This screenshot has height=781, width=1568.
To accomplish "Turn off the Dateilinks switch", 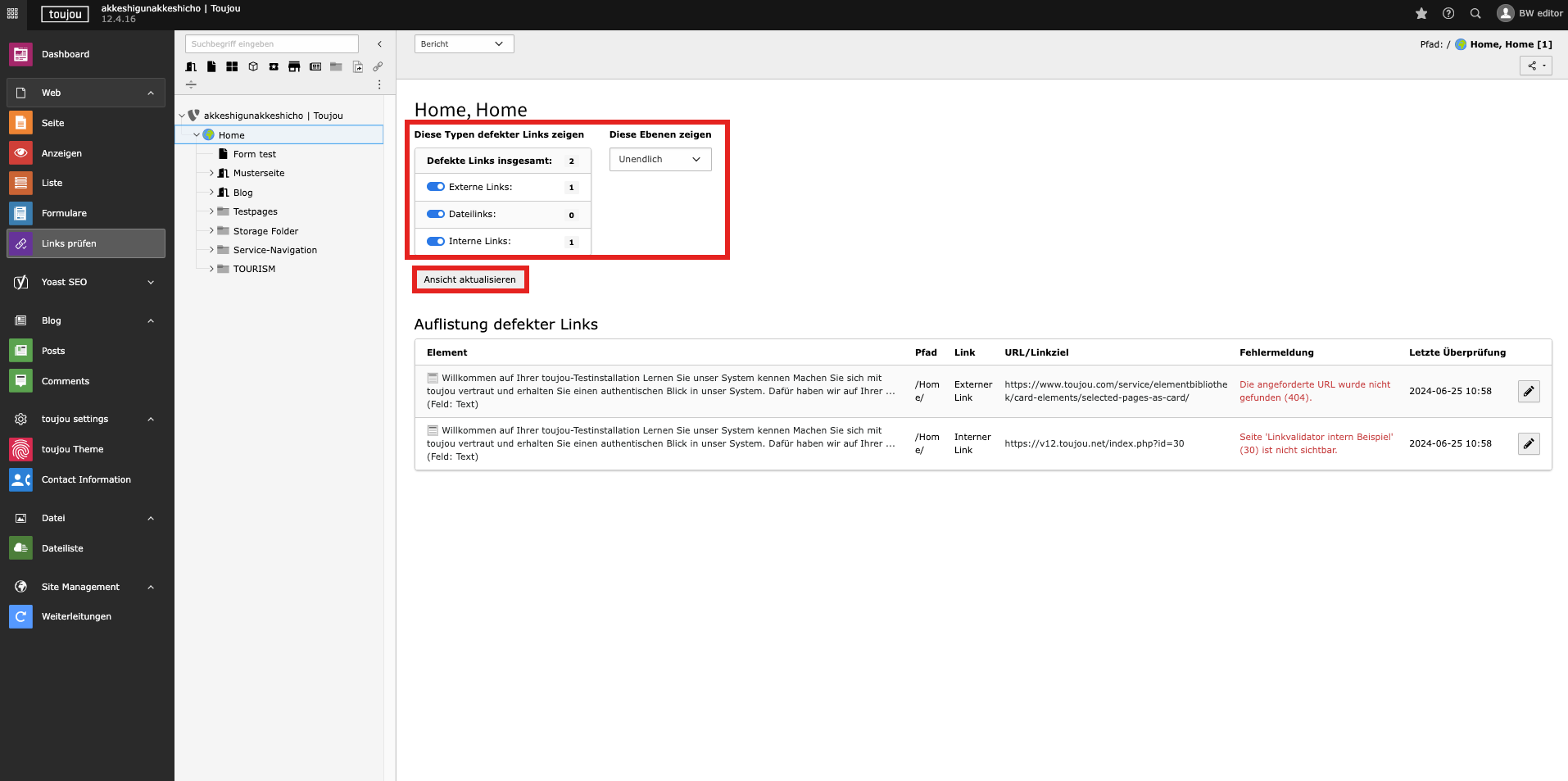I will point(436,214).
